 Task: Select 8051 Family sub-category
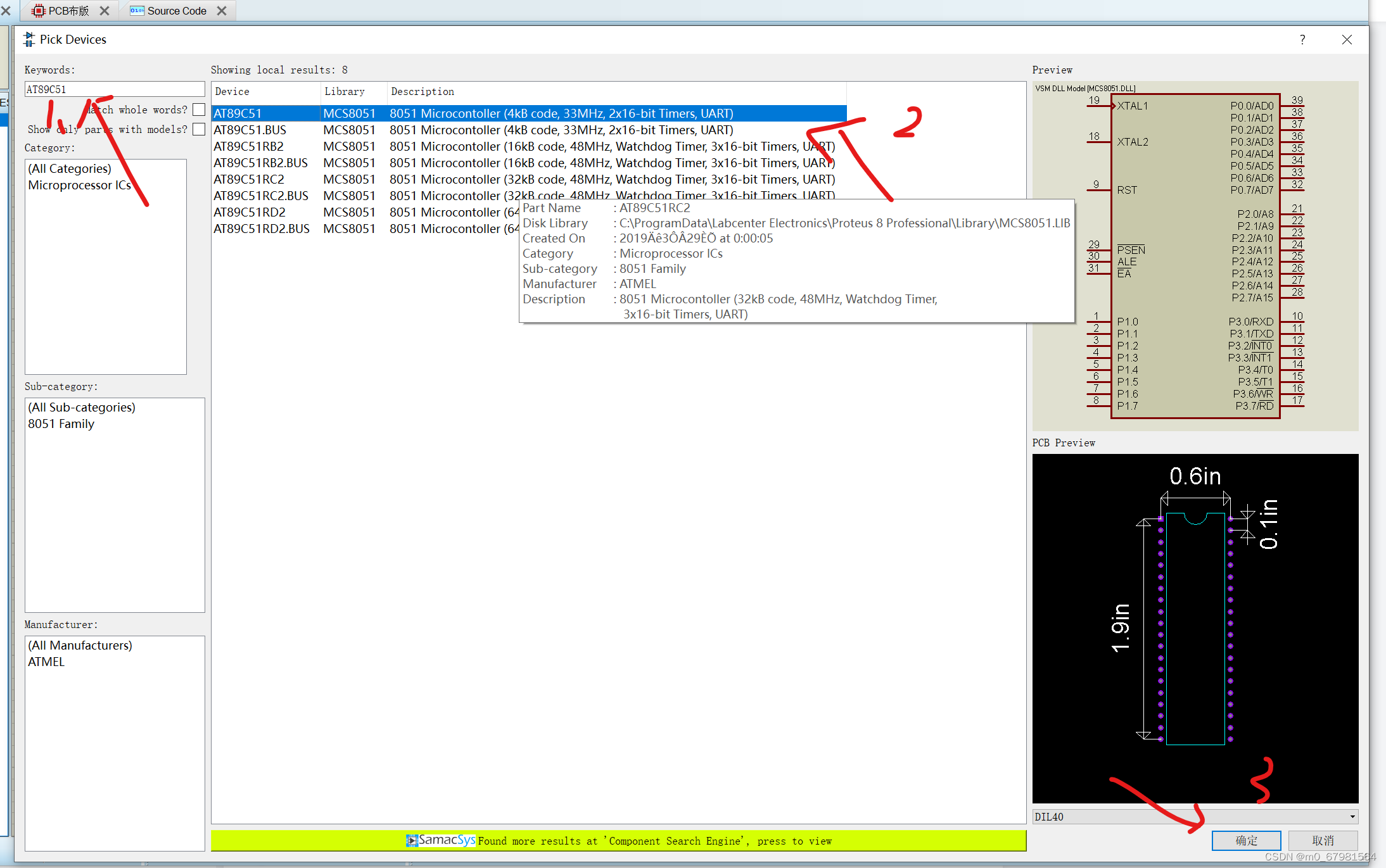click(61, 424)
